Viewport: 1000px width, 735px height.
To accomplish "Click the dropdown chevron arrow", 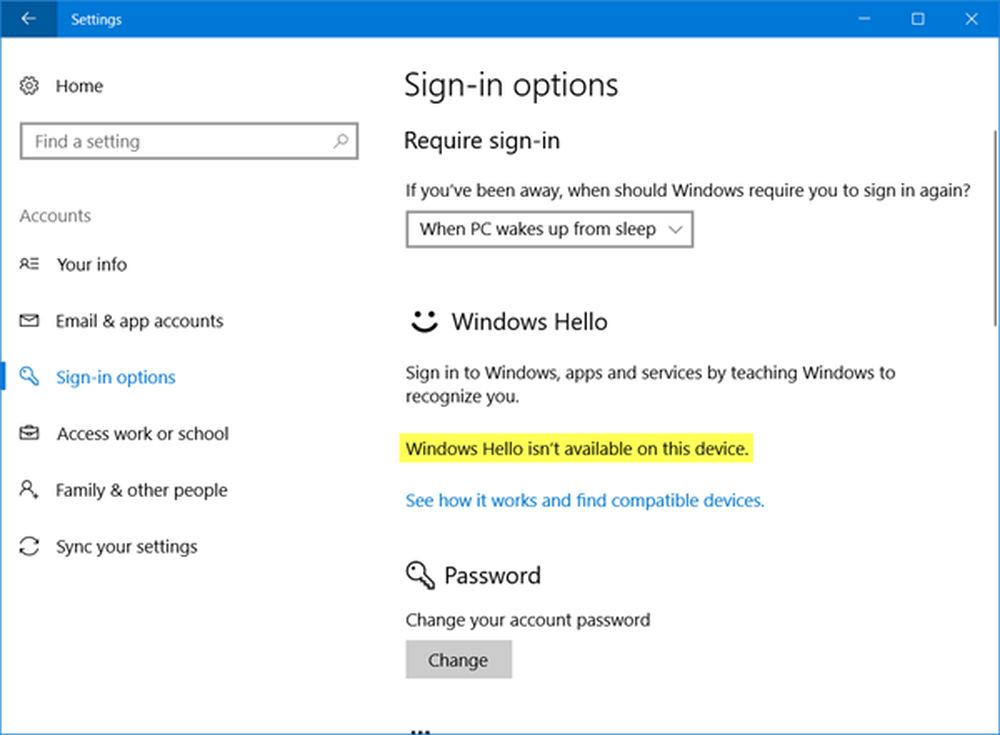I will pyautogui.click(x=675, y=230).
